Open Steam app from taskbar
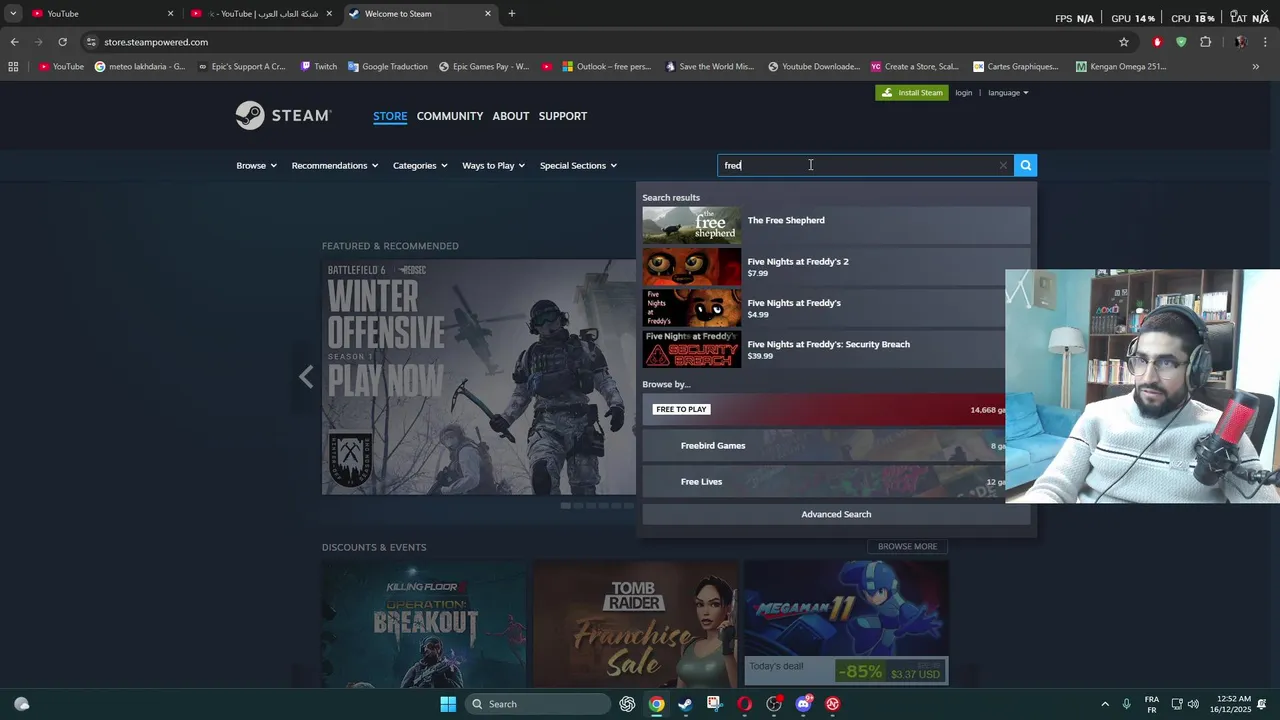The height and width of the screenshot is (720, 1280). (685, 704)
